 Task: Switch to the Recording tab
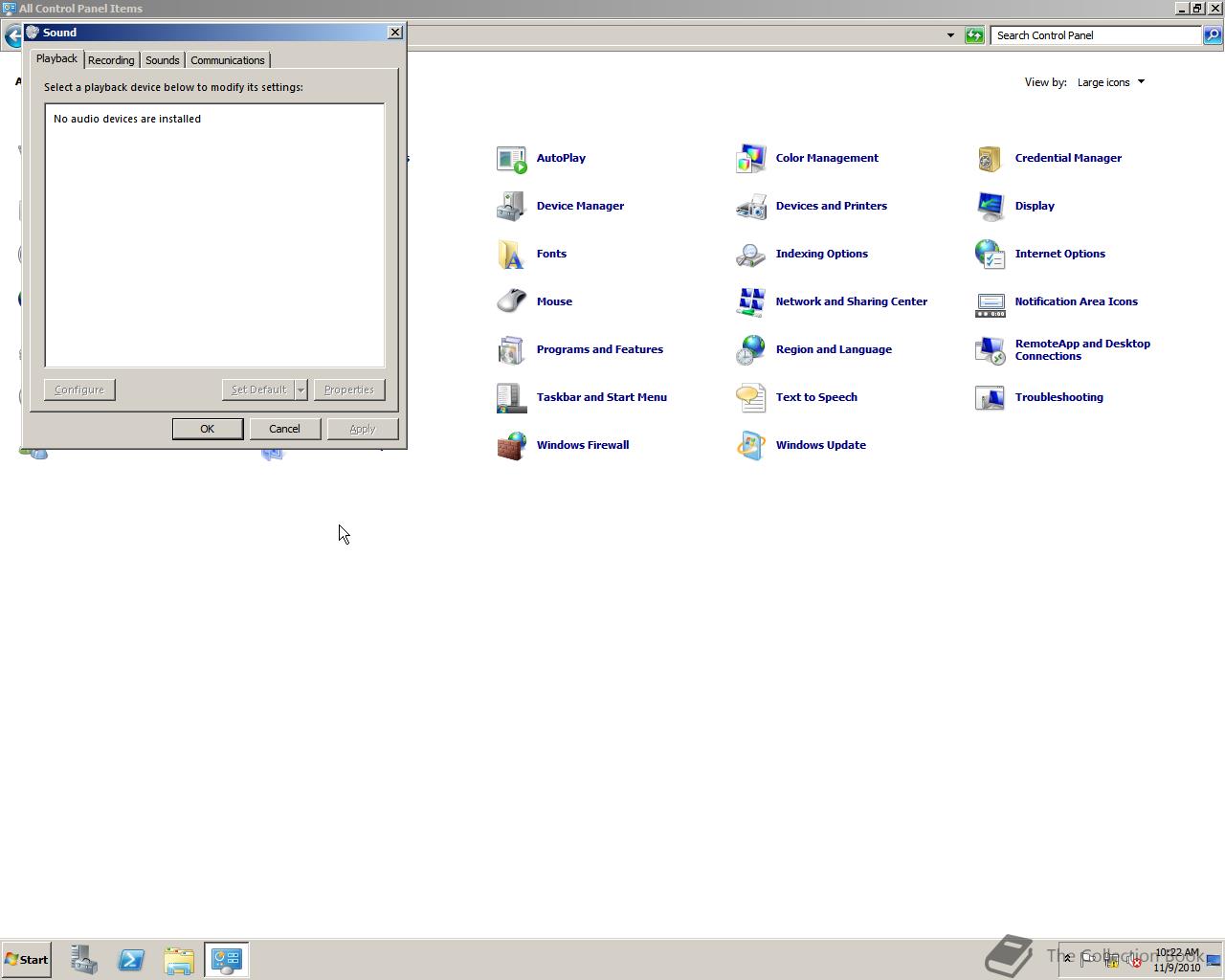tap(111, 60)
